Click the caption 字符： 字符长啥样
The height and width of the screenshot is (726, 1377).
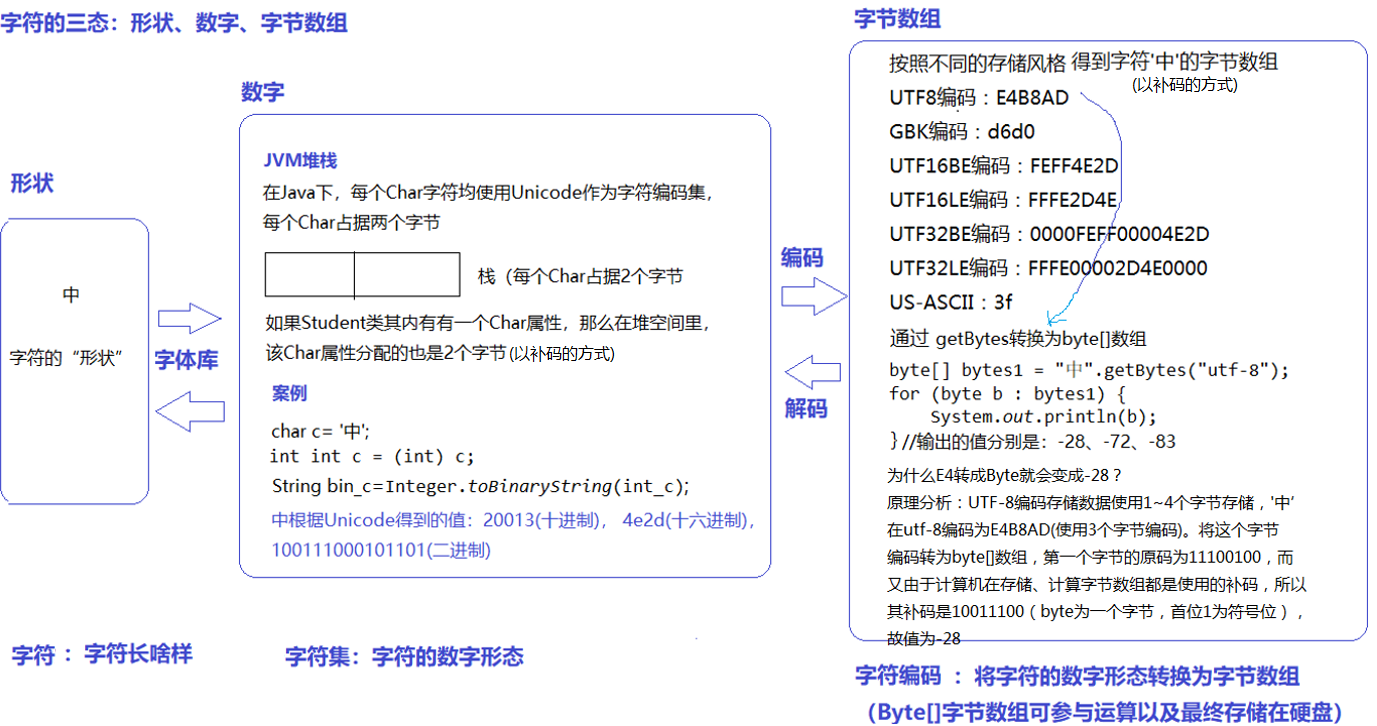pos(102,655)
